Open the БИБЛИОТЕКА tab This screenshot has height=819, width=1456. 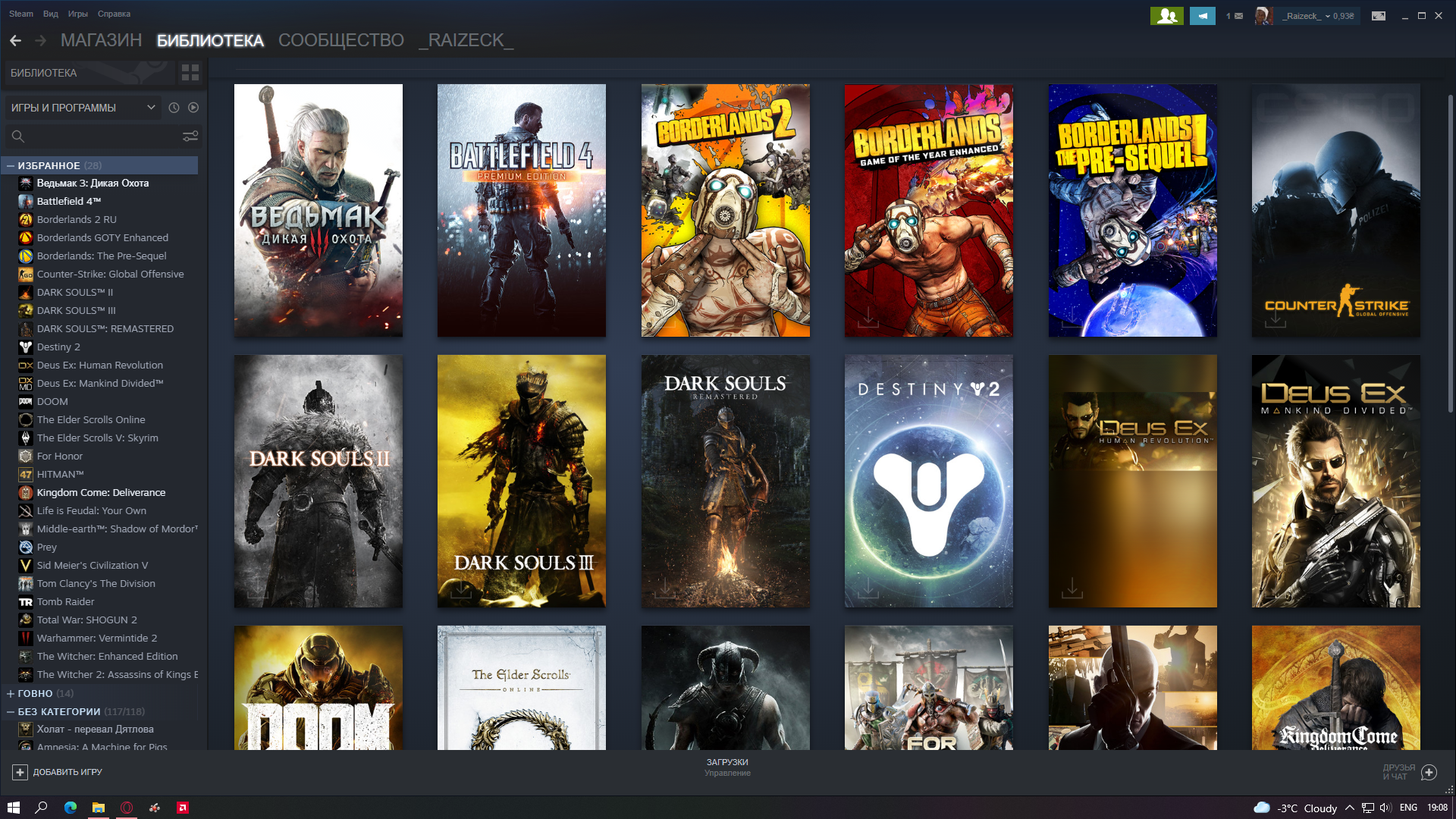[x=210, y=40]
